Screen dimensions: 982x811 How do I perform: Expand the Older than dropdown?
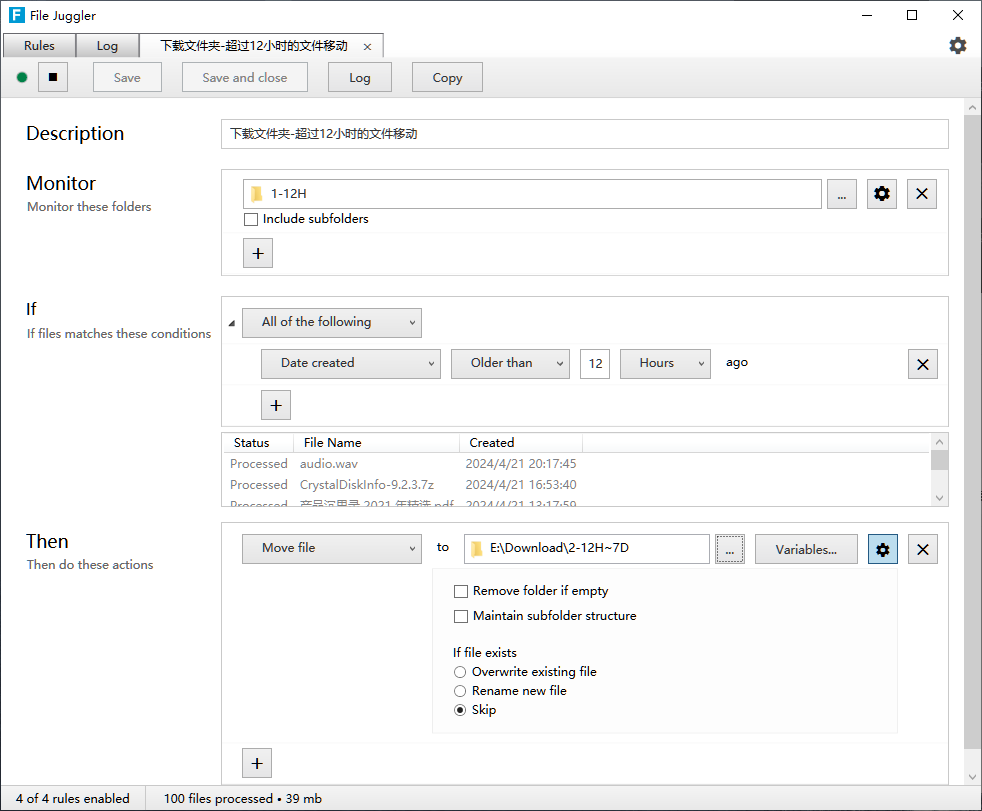pos(510,363)
